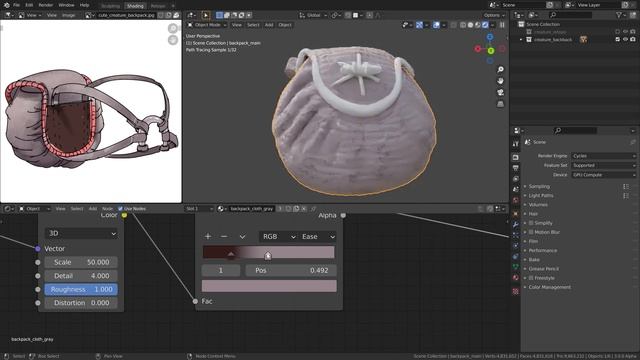Open Render Engine Cycles dropdown
Screen dimensions: 640x360
(x=603, y=156)
